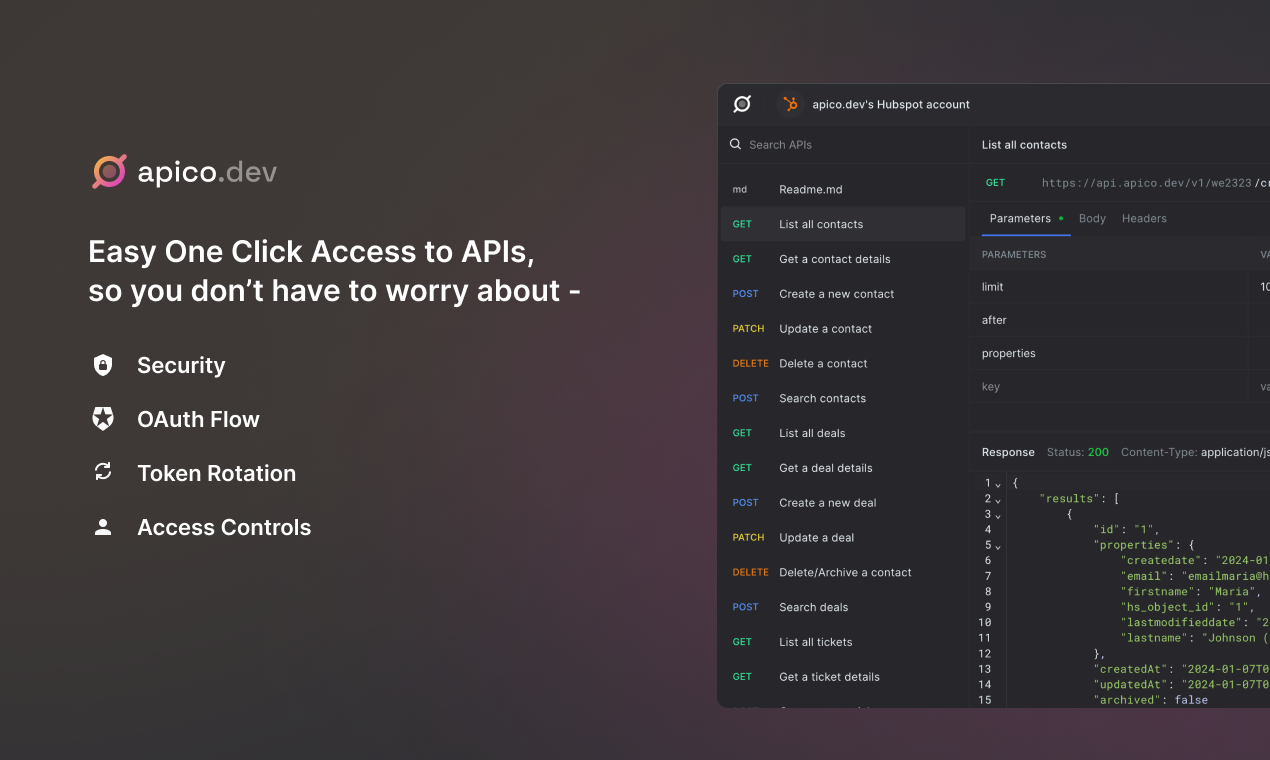Select List all contacts endpoint

843,224
